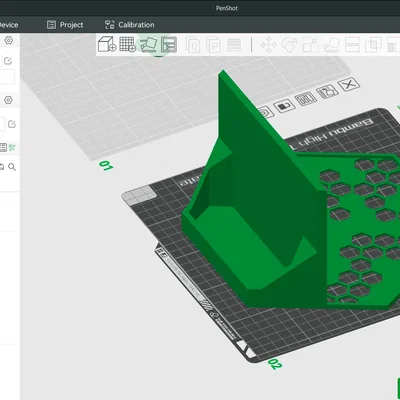
Task: Select the Auto orient tool
Action: [148, 44]
